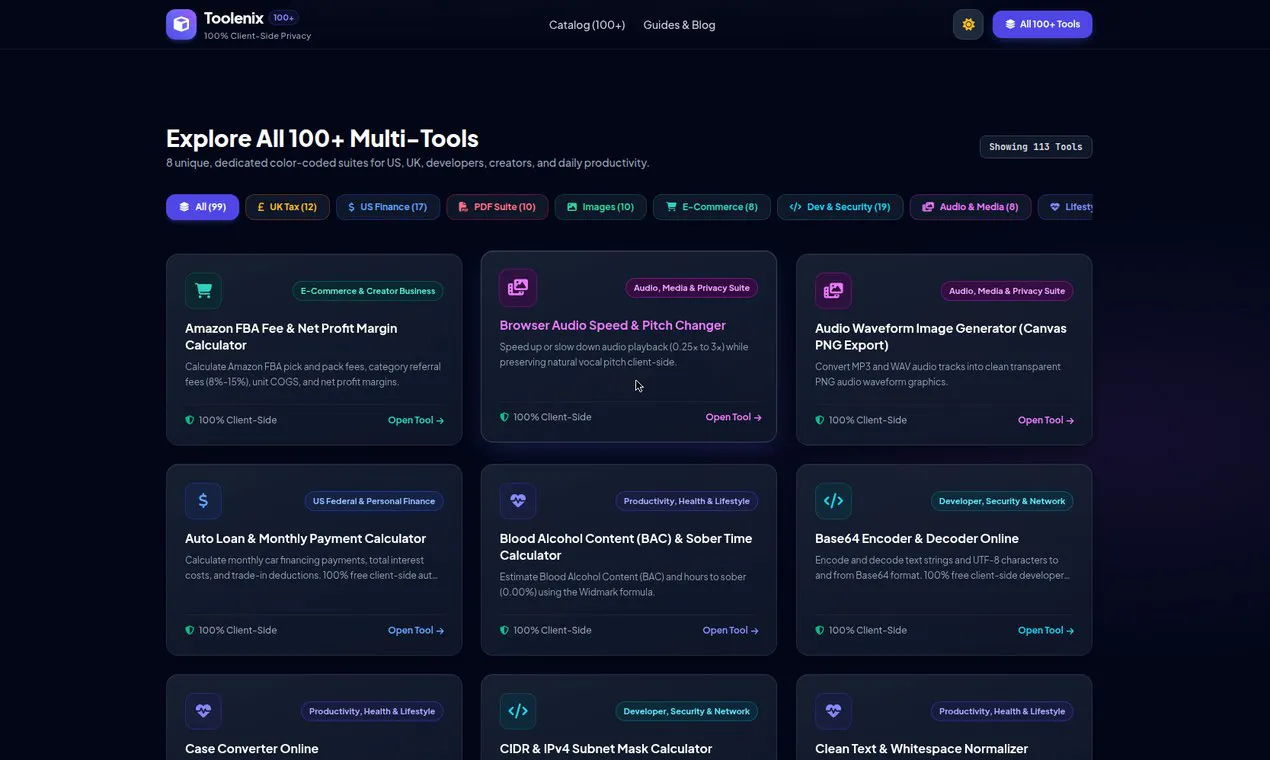
Task: Click the shield icon on Audio Waveform card
Action: [820, 420]
